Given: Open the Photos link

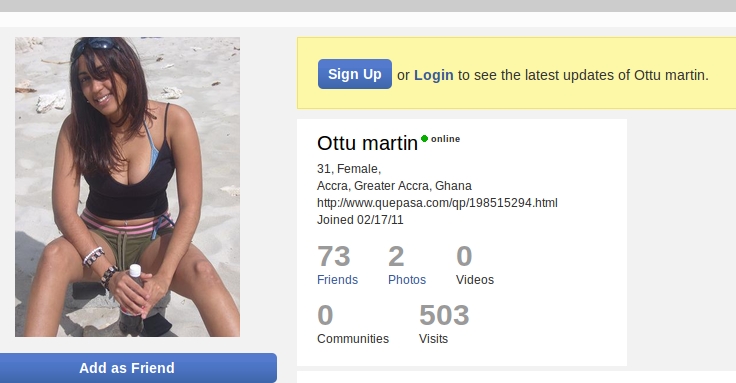Looking at the screenshot, I should [407, 280].
